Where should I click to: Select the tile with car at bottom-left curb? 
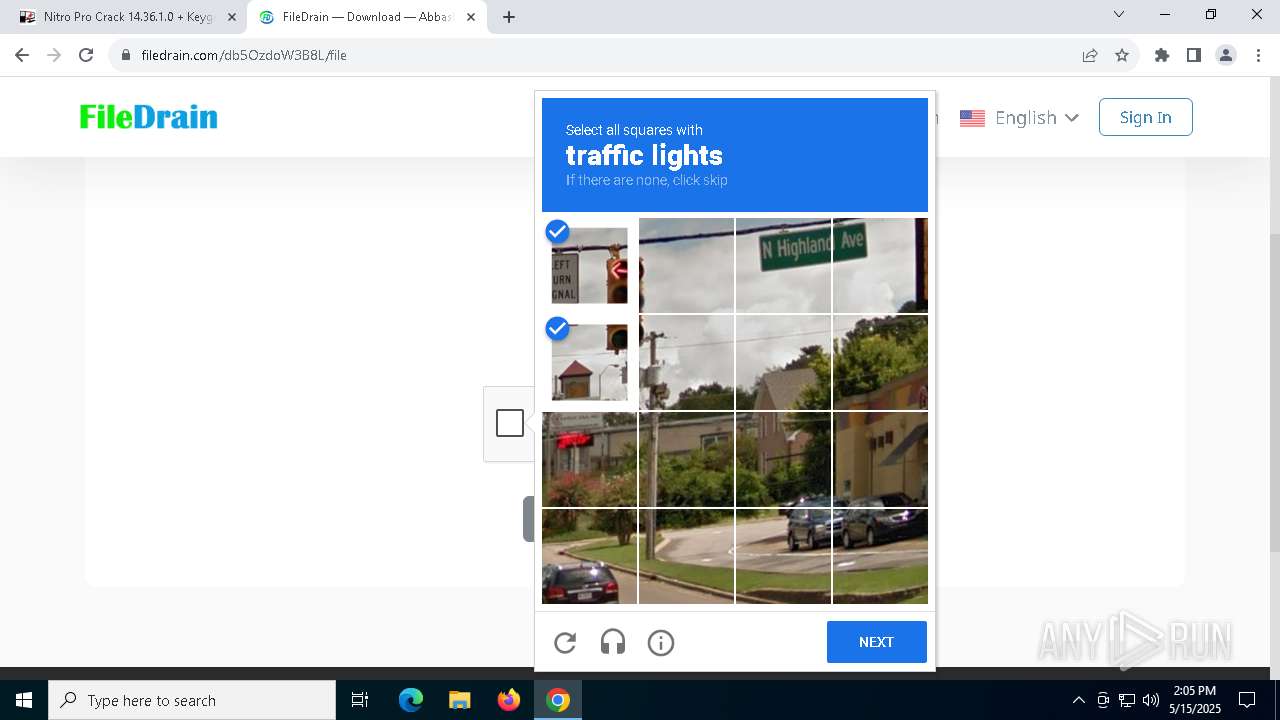pyautogui.click(x=589, y=556)
